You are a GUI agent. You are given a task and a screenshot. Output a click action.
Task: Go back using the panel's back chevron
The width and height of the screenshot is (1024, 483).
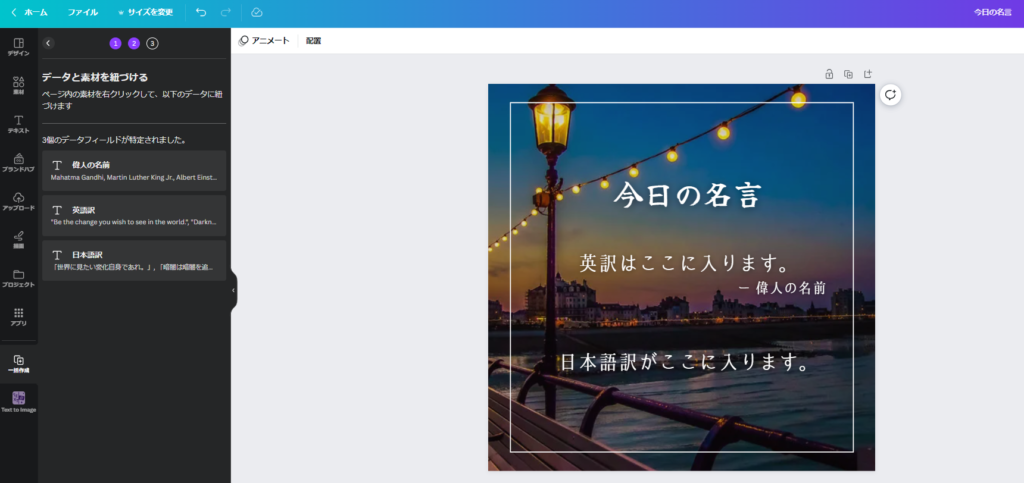pyautogui.click(x=49, y=43)
